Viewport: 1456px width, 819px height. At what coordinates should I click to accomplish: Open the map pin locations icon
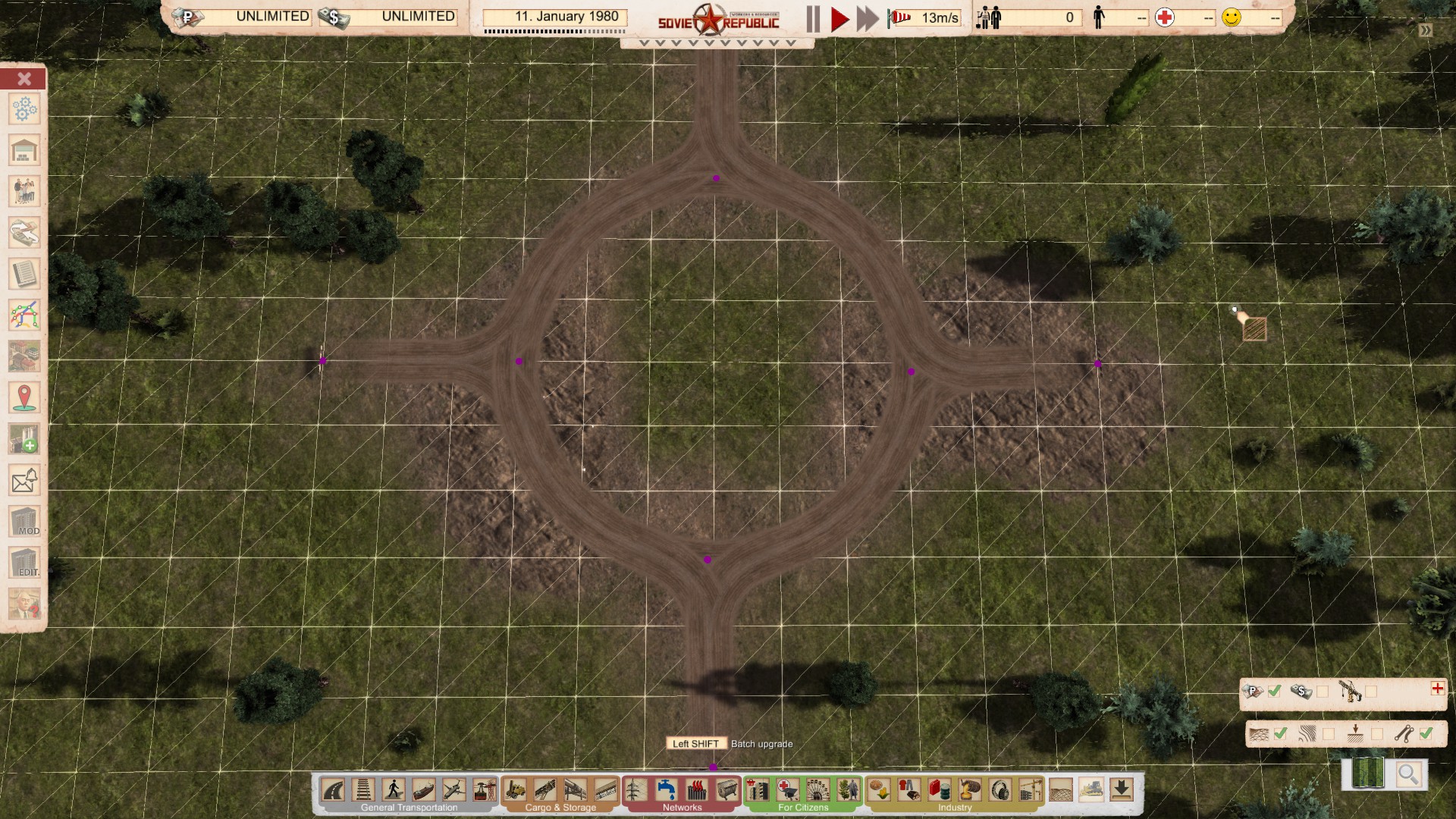pyautogui.click(x=24, y=397)
